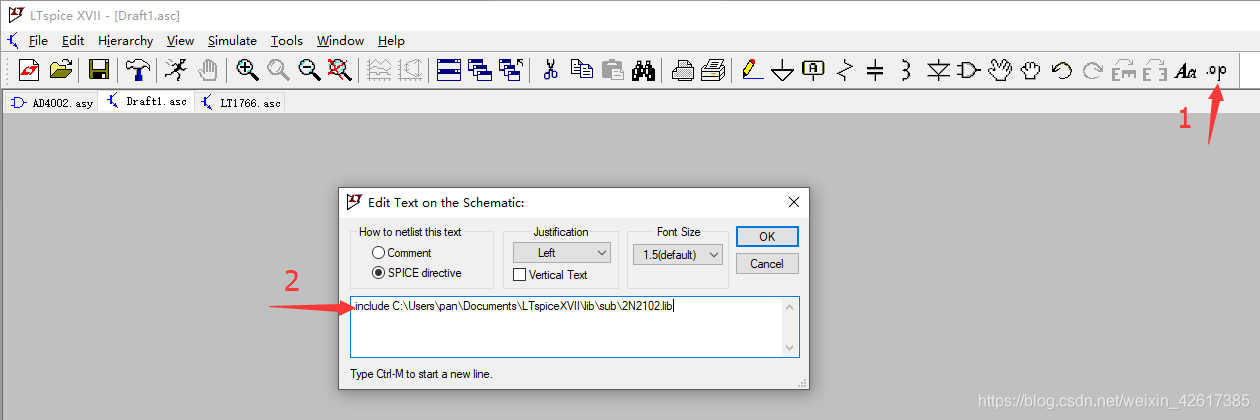Switch to AD4002.asy tab
This screenshot has width=1260, height=420.
coord(51,103)
